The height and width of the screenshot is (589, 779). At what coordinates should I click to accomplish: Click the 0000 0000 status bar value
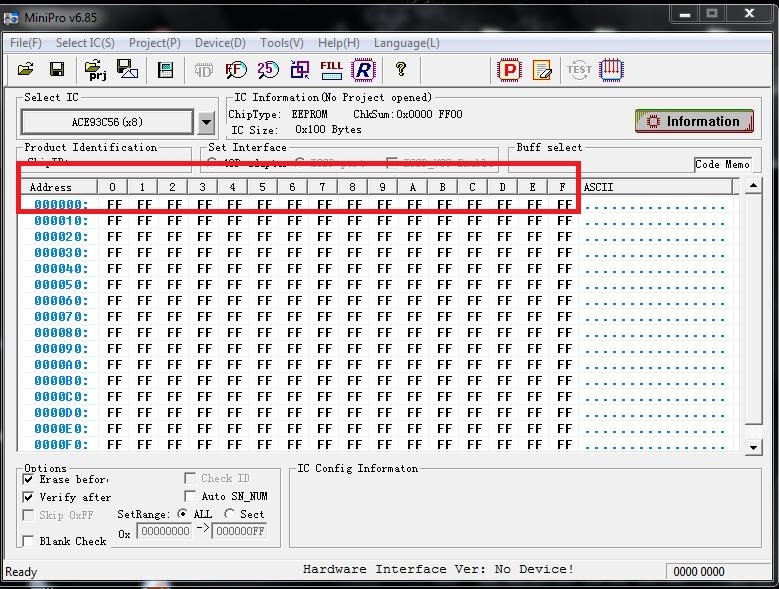click(x=699, y=572)
